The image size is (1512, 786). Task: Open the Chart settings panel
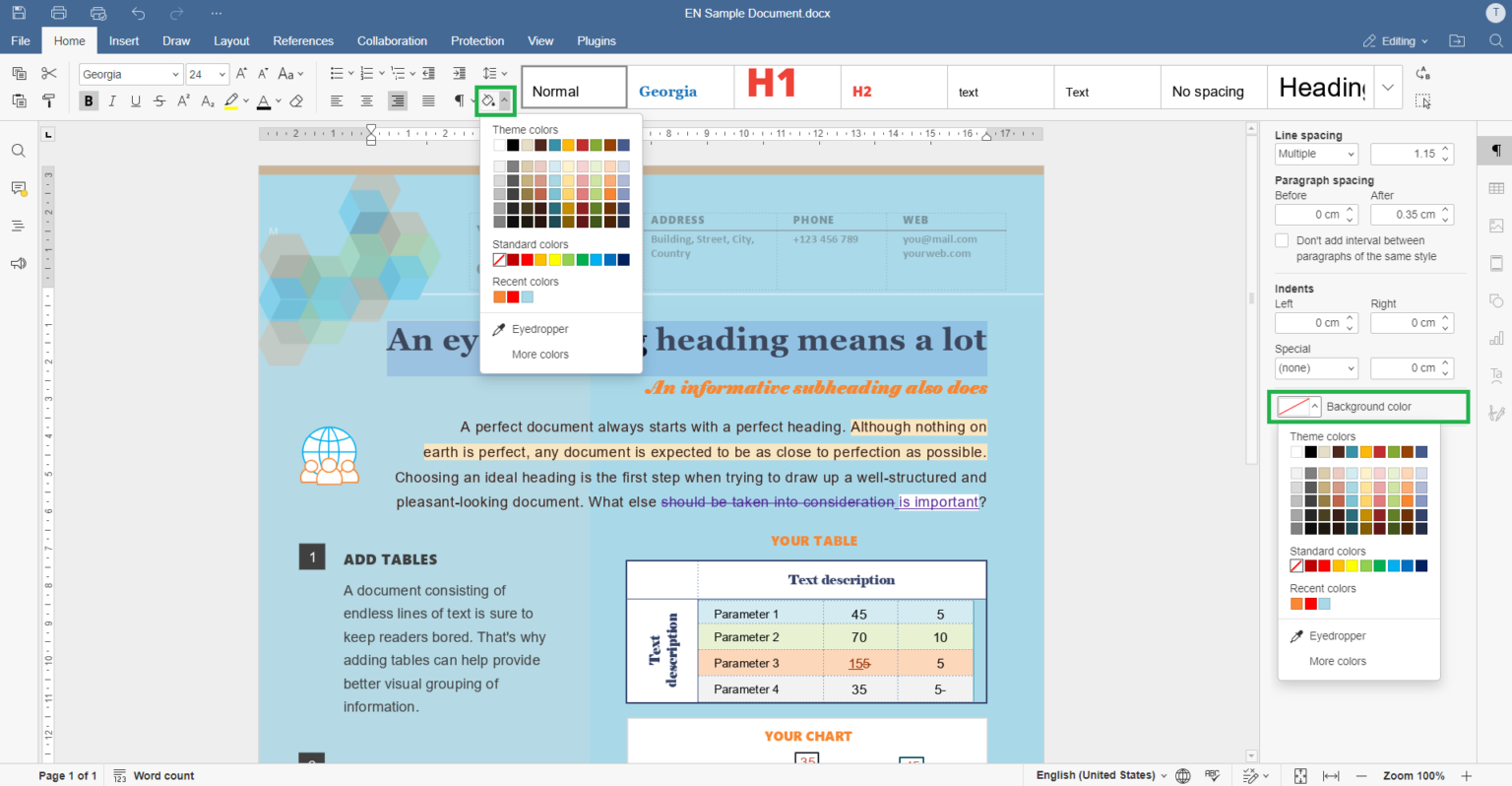point(1496,338)
